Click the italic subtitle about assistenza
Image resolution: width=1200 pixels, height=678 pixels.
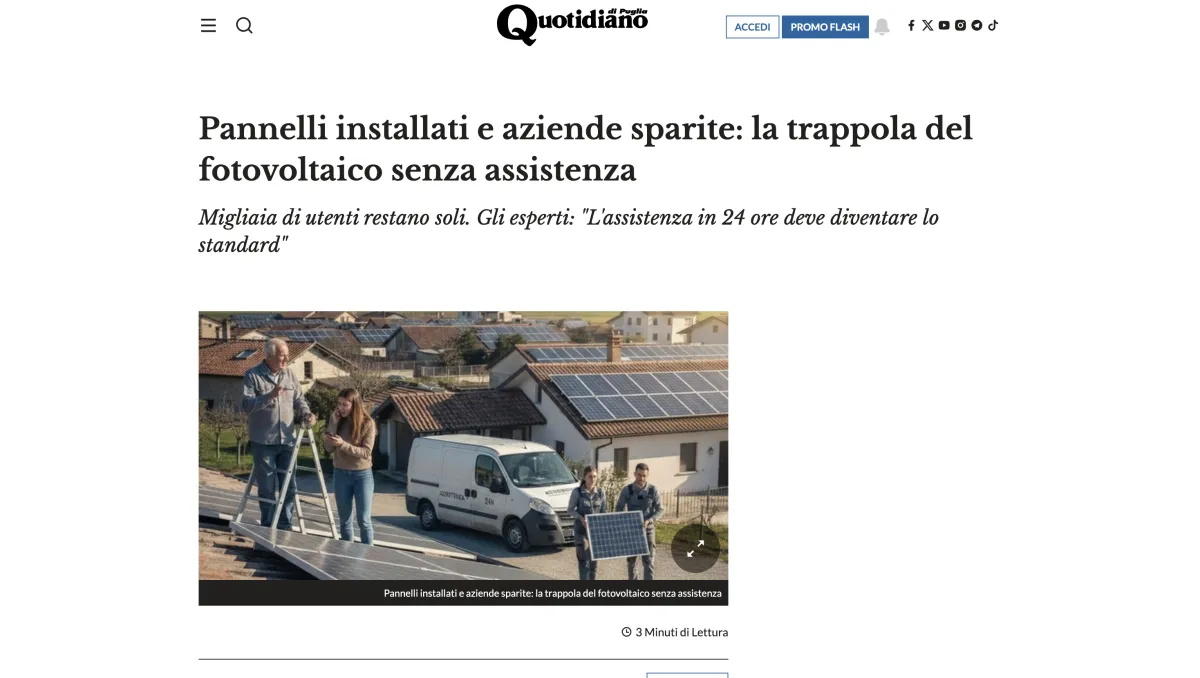568,231
